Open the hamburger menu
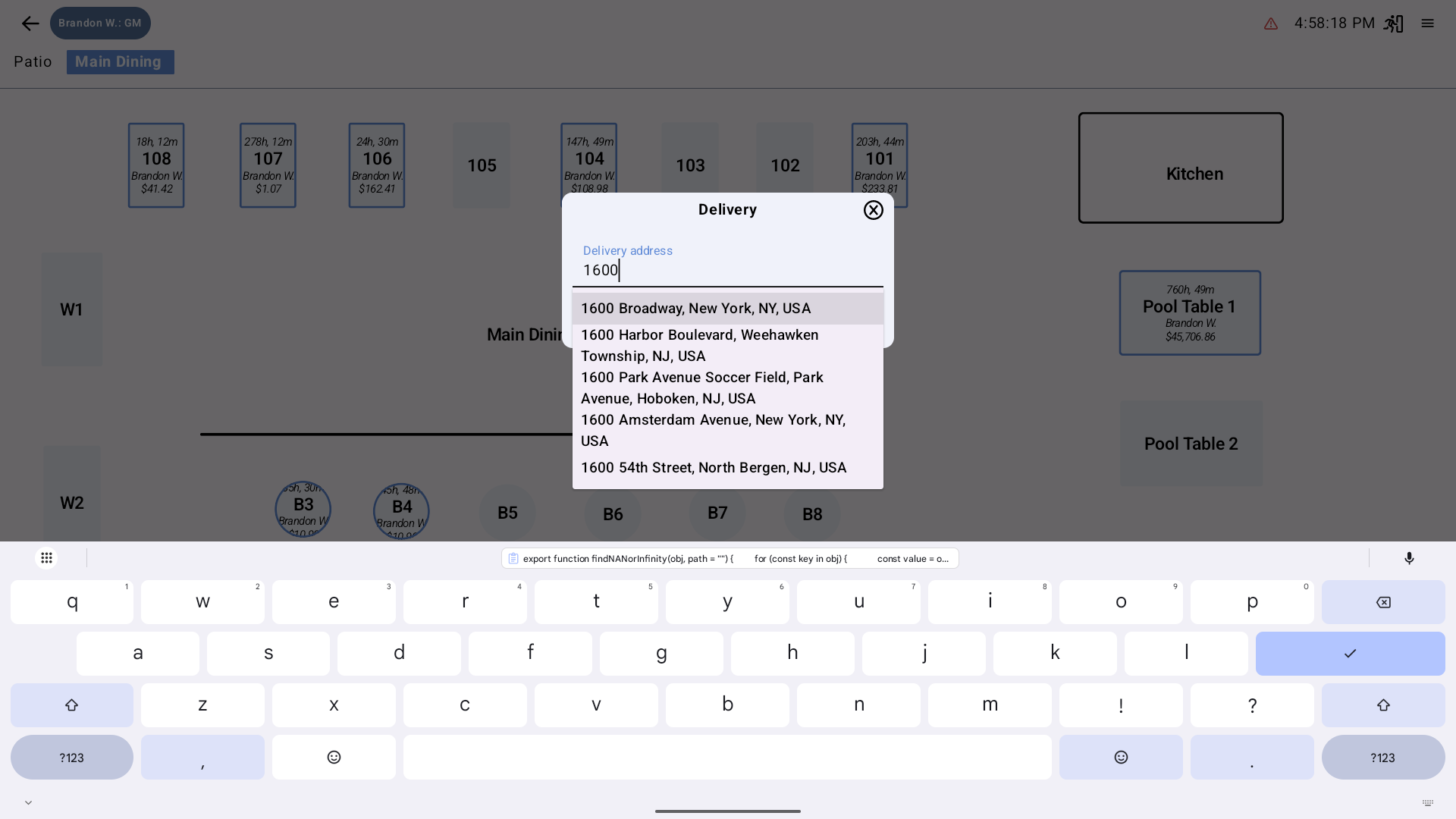The width and height of the screenshot is (1456, 819). (1427, 24)
